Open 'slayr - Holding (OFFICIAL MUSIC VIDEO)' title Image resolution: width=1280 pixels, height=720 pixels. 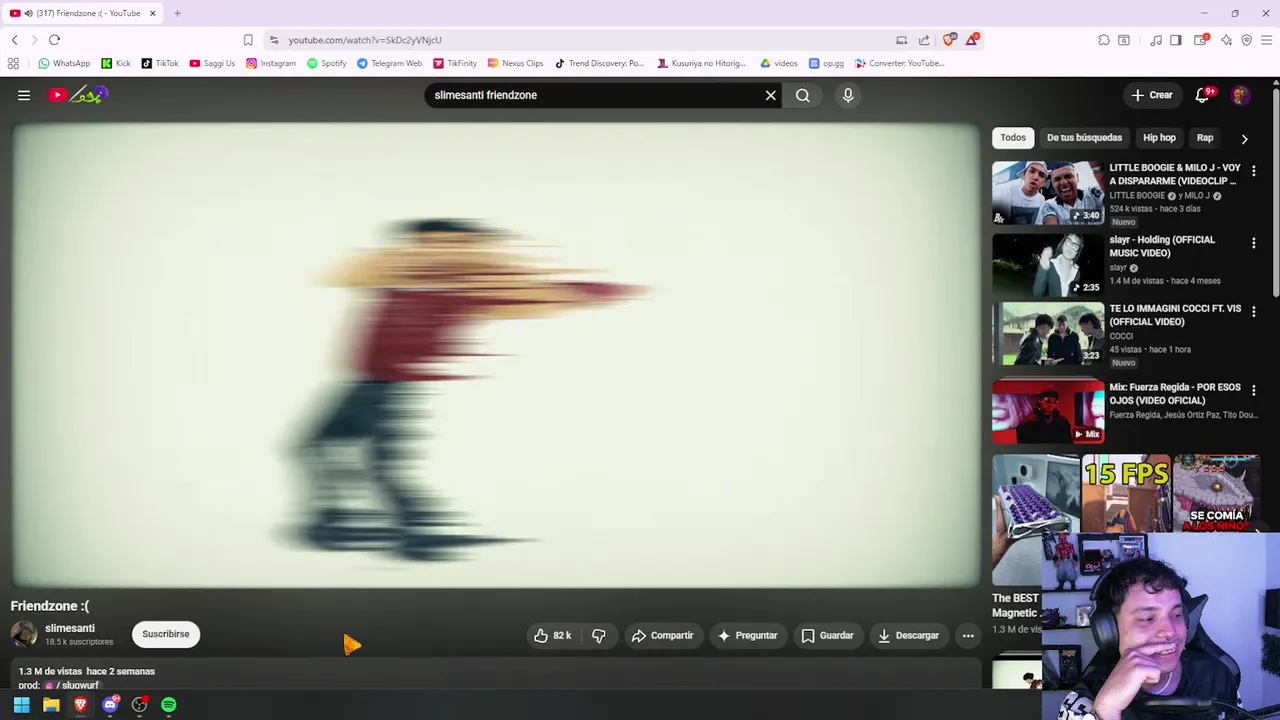1162,246
